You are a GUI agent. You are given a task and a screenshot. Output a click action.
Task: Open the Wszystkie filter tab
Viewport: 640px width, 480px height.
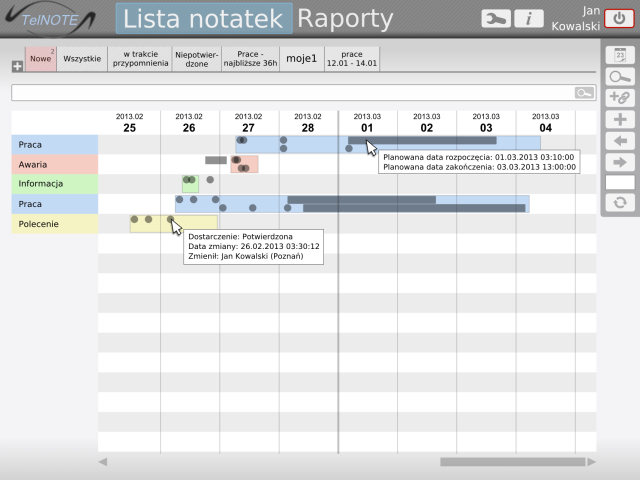[82, 59]
